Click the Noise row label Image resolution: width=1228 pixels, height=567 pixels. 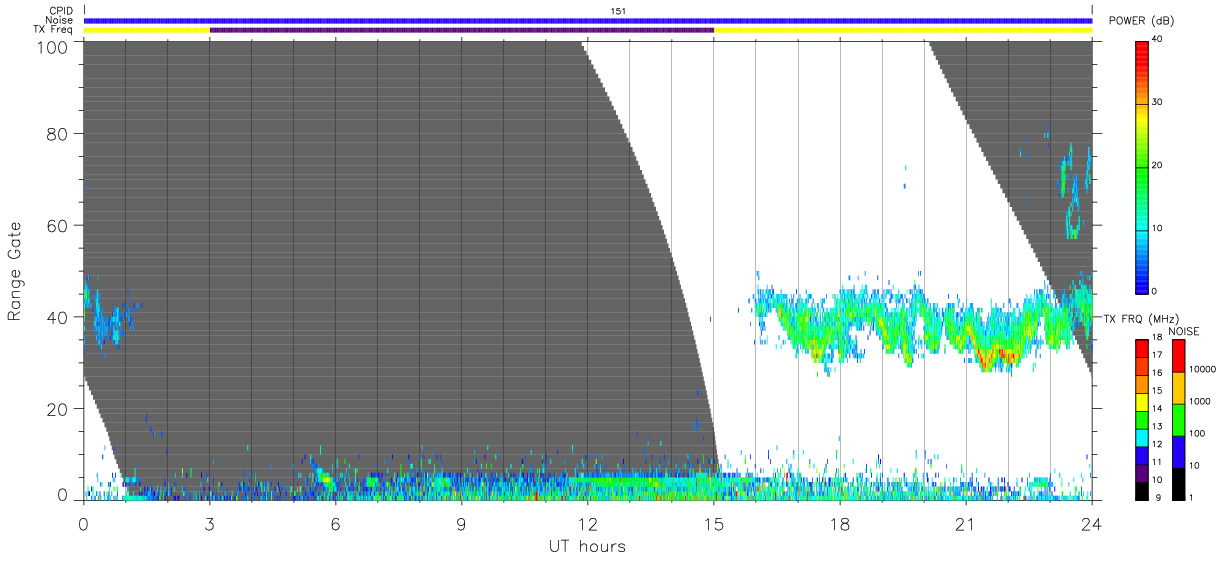(60, 20)
